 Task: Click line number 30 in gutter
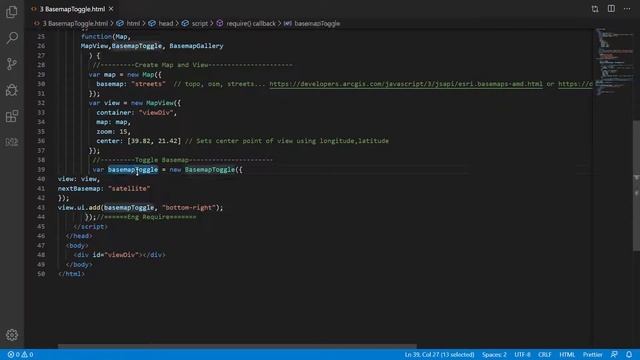click(41, 84)
